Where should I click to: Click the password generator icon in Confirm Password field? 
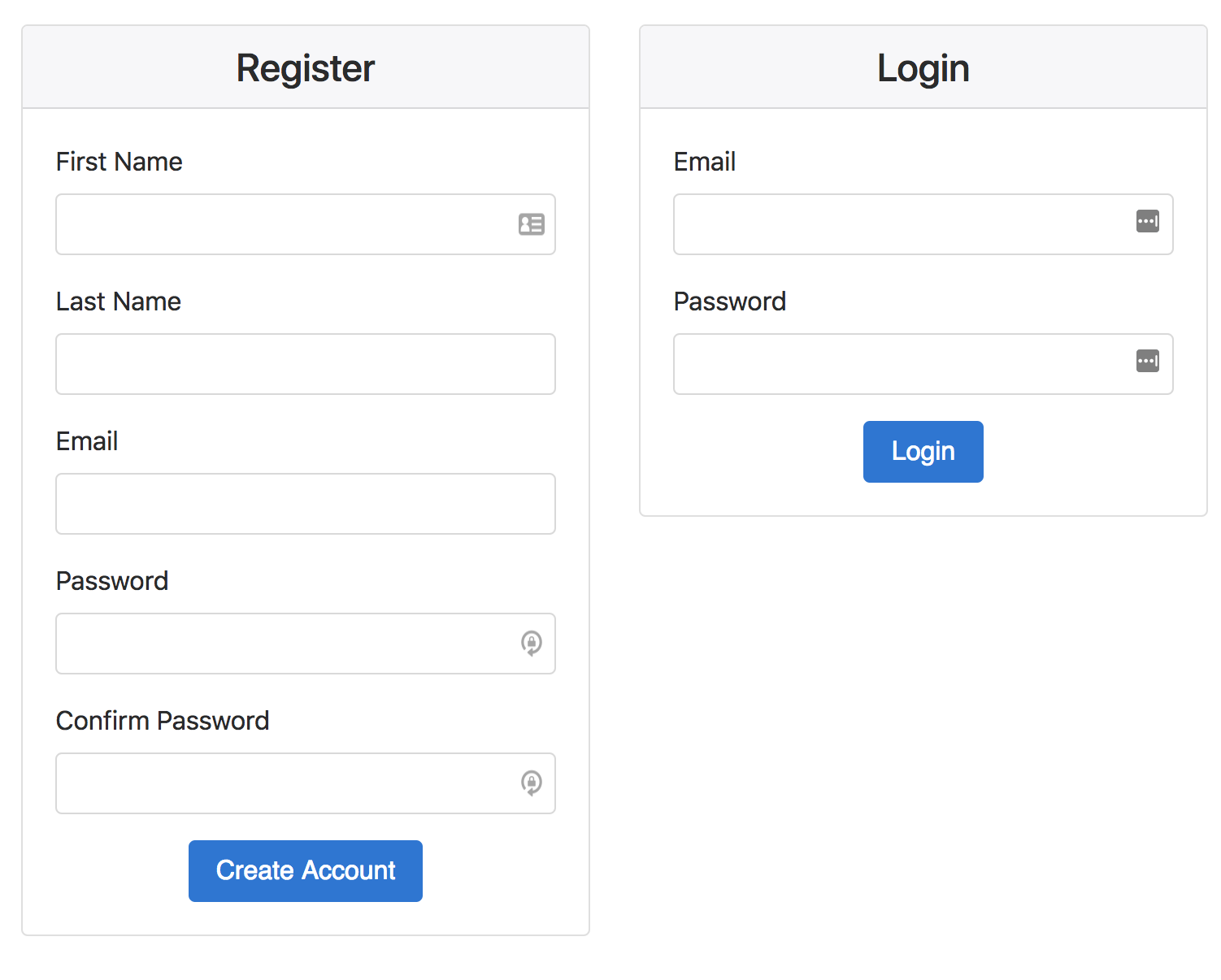click(x=532, y=783)
